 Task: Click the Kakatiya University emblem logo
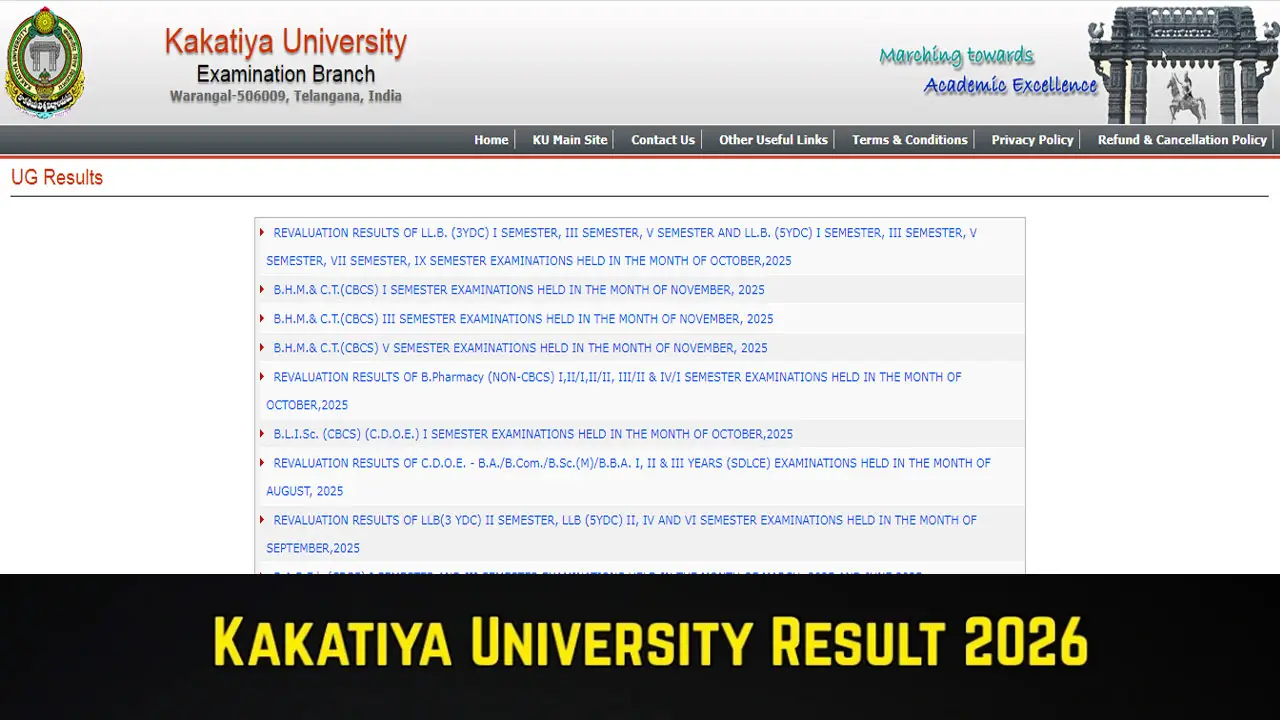[44, 62]
